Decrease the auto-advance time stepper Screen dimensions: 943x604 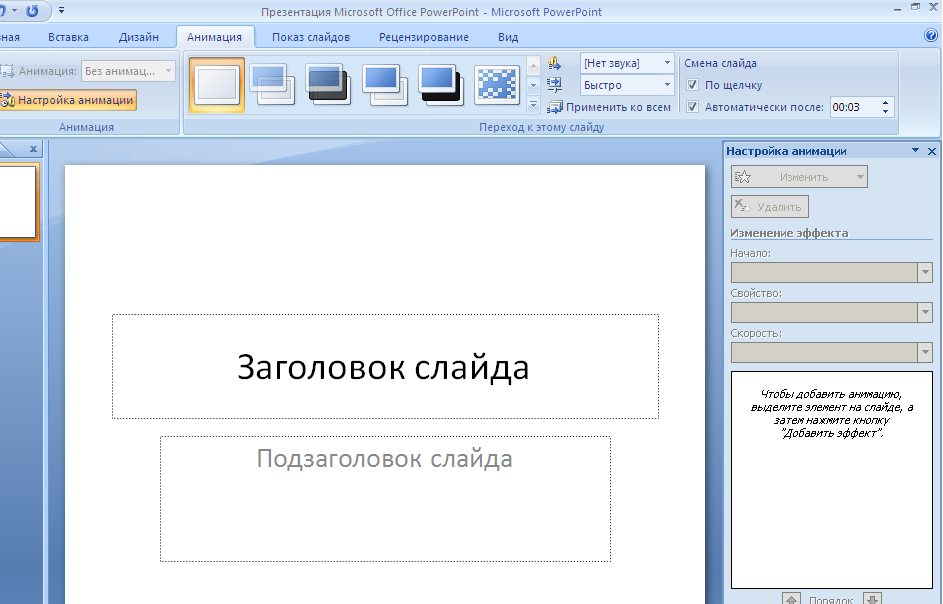tap(885, 112)
